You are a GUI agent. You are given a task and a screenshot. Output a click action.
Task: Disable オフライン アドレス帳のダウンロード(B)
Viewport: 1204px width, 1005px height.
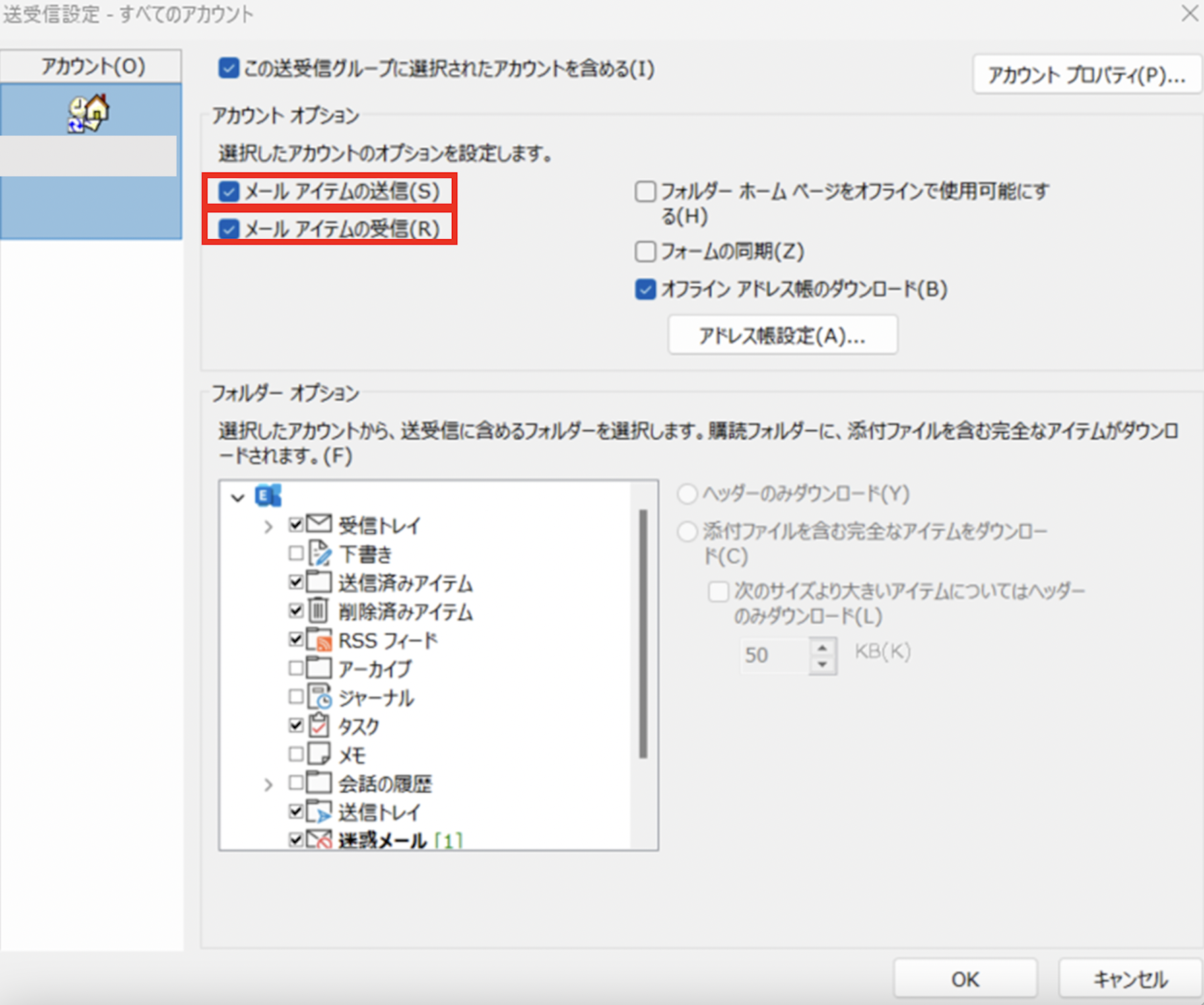point(644,289)
